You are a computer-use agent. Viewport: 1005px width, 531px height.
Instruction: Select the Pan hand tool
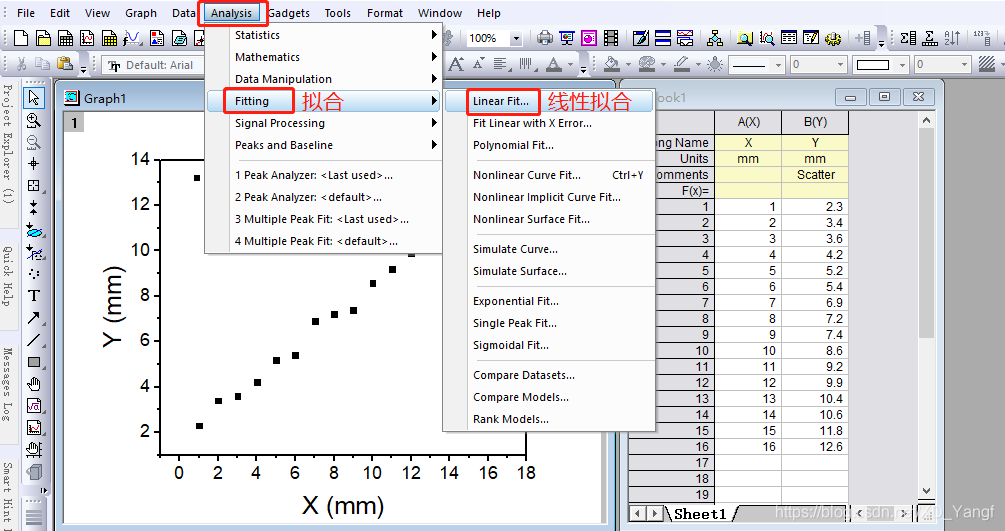point(33,384)
